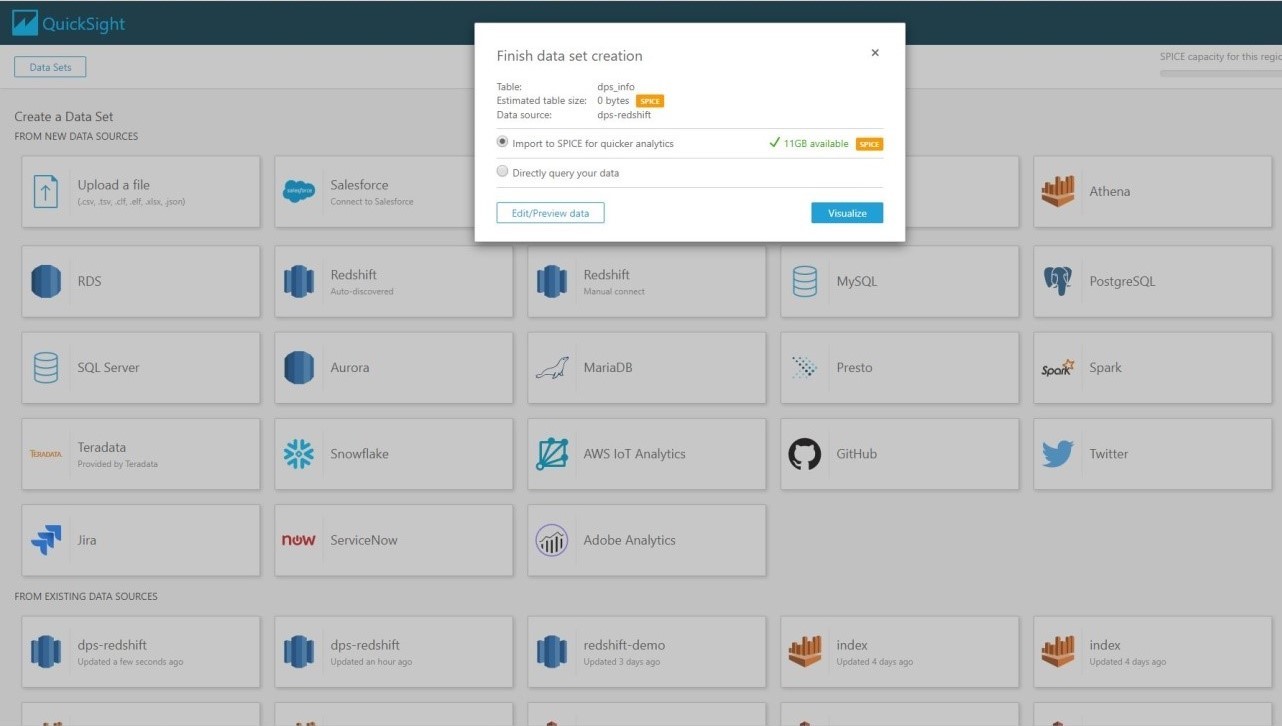Click the SPICE badge next to 0 bytes
Image resolution: width=1282 pixels, height=726 pixels.
tap(650, 101)
